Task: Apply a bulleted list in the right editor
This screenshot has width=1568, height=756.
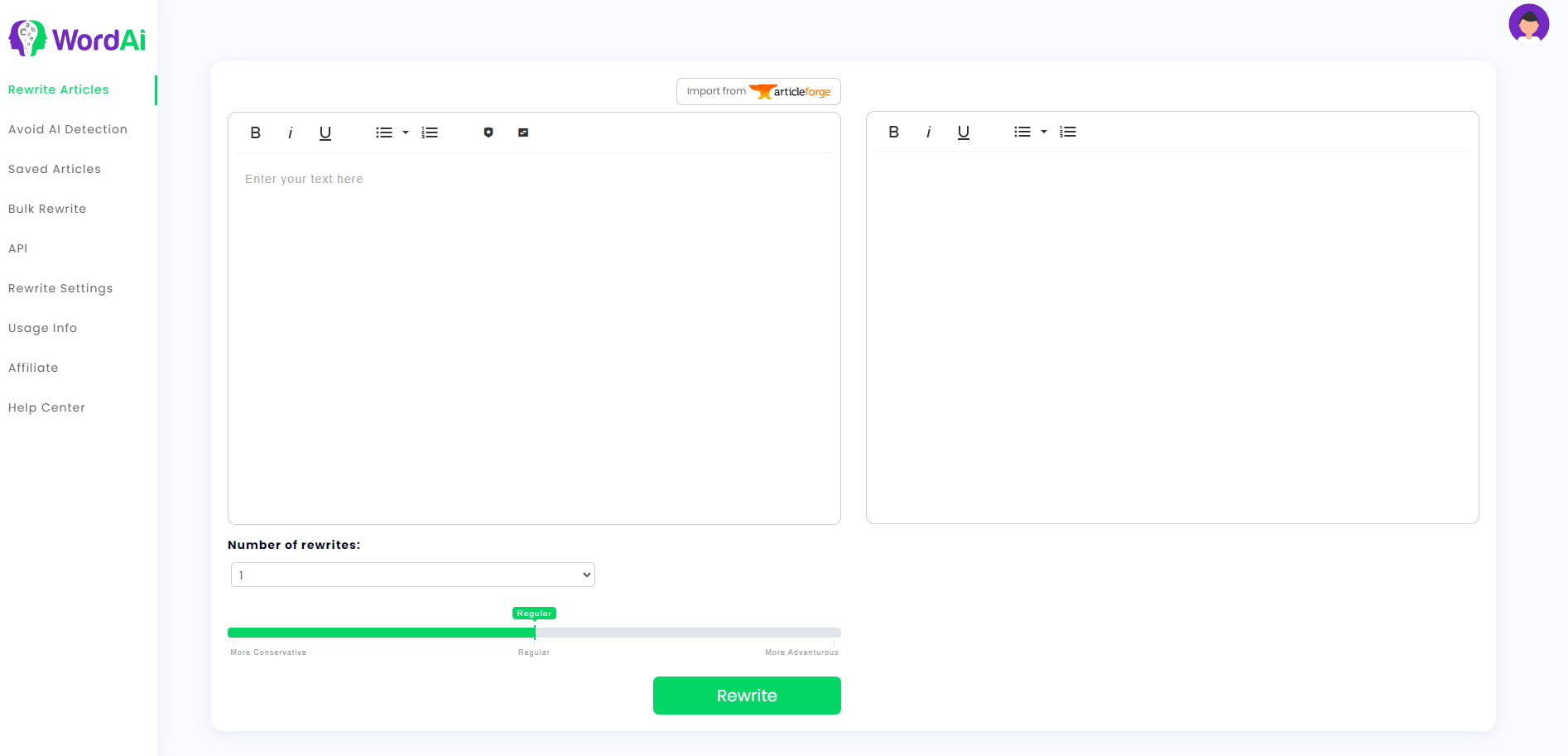Action: coord(1023,132)
